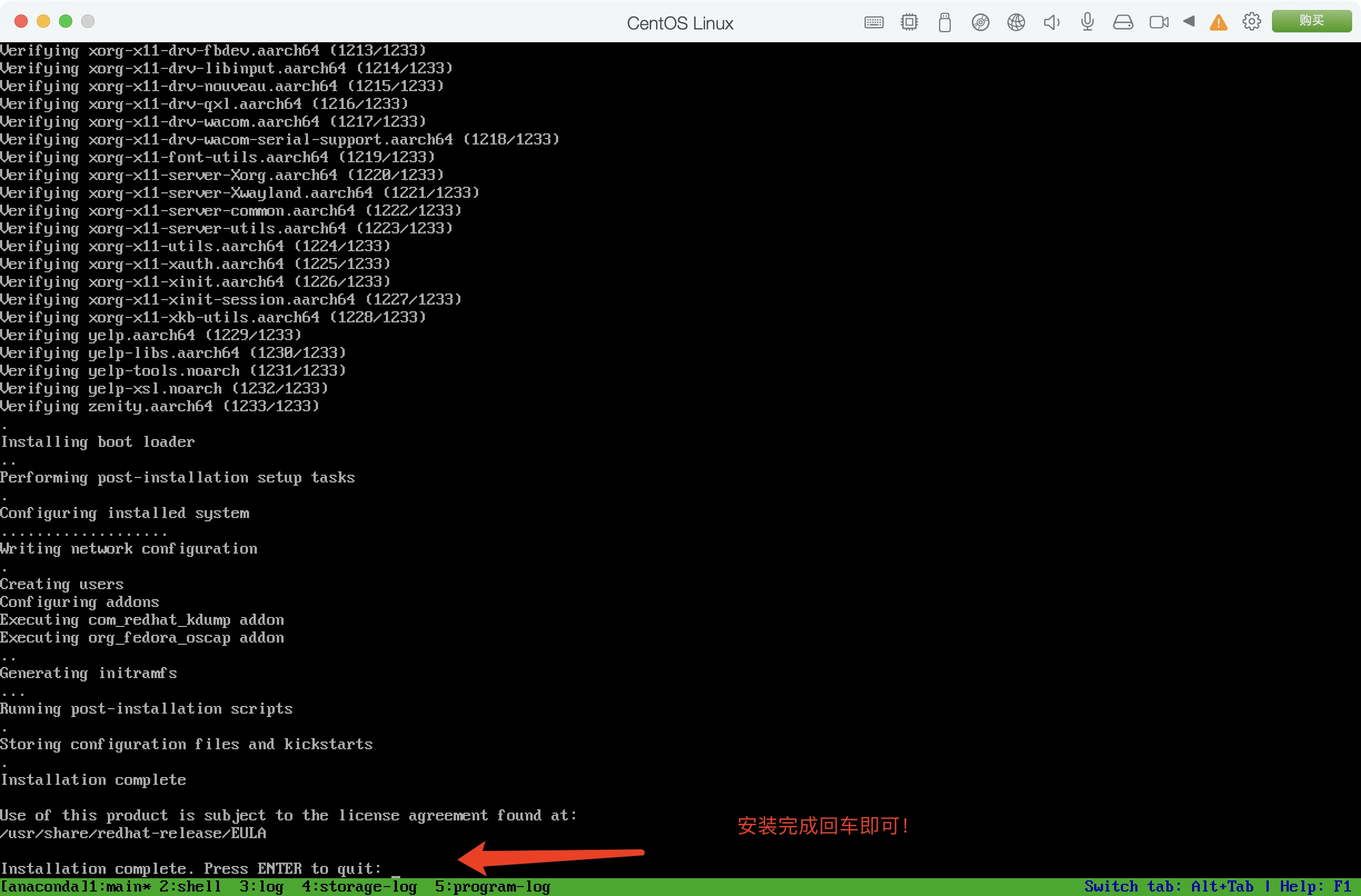Open the CPU chip icon
Screen dimensions: 1361x896
(x=908, y=22)
